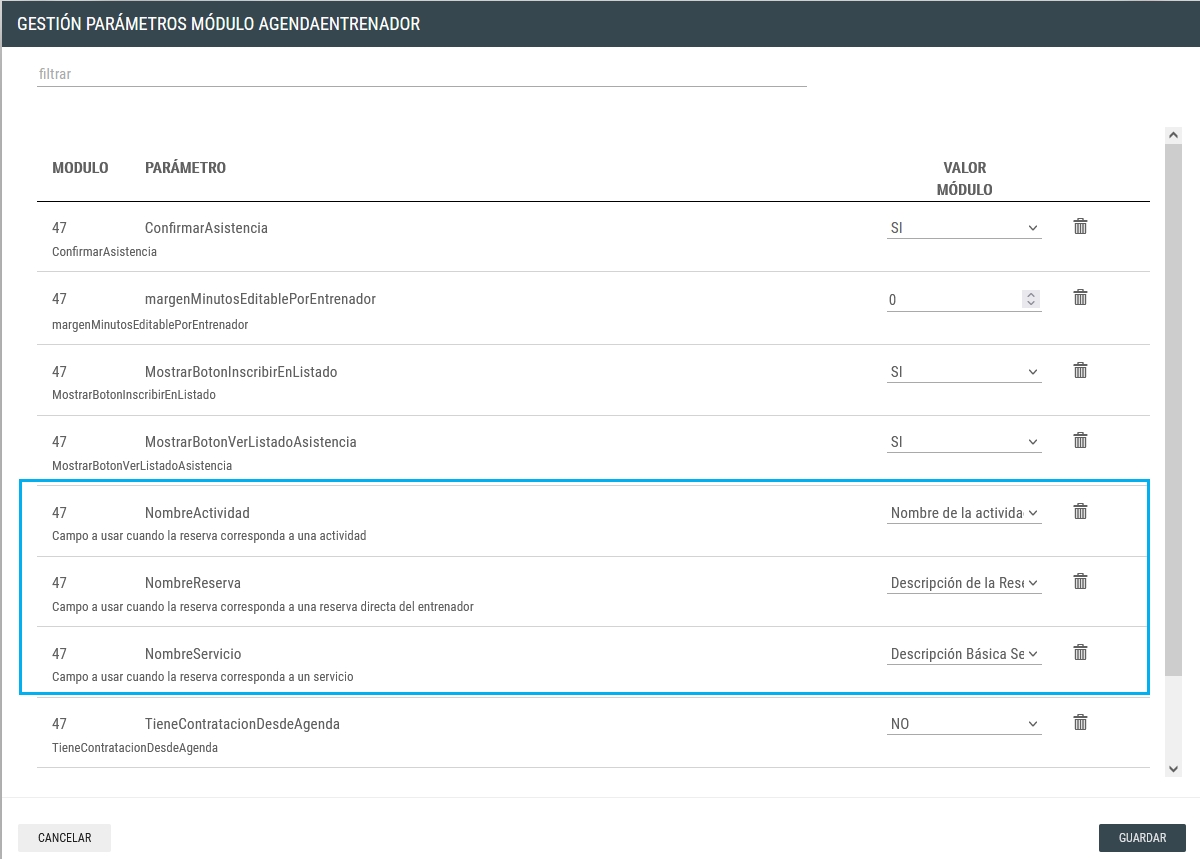Viewport: 1200px width, 859px height.
Task: Click description 'Campo a usar... a una actividad'
Action: (209, 536)
